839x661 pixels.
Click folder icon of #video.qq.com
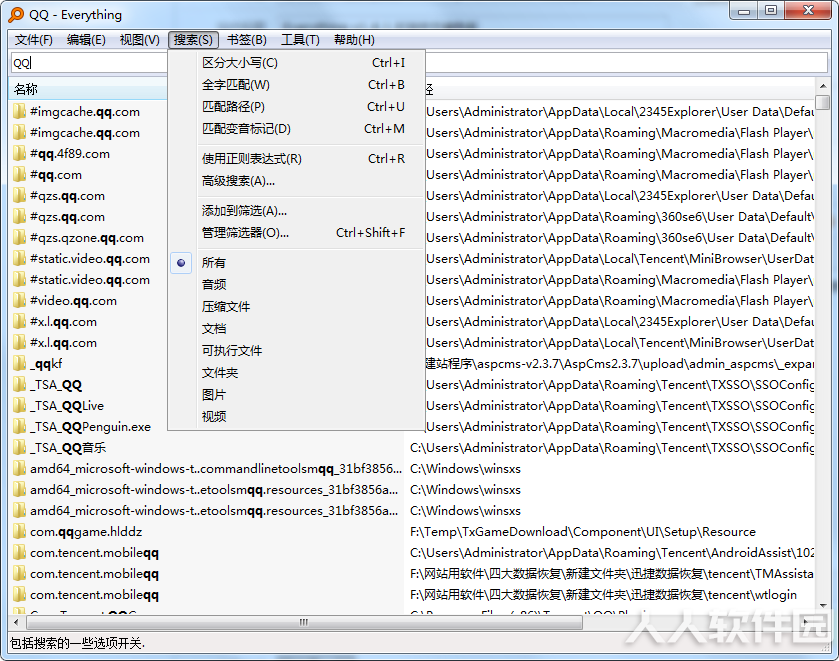(19, 301)
